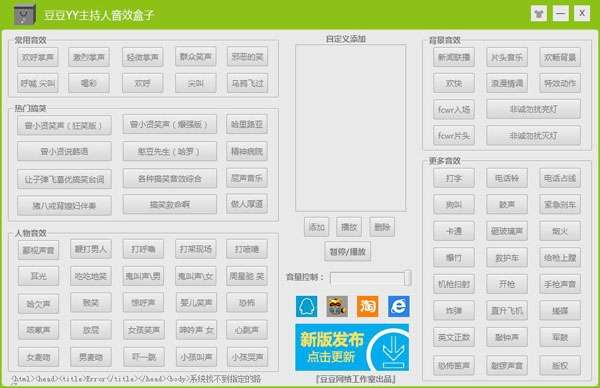Click the app logo in title bar

point(24,14)
